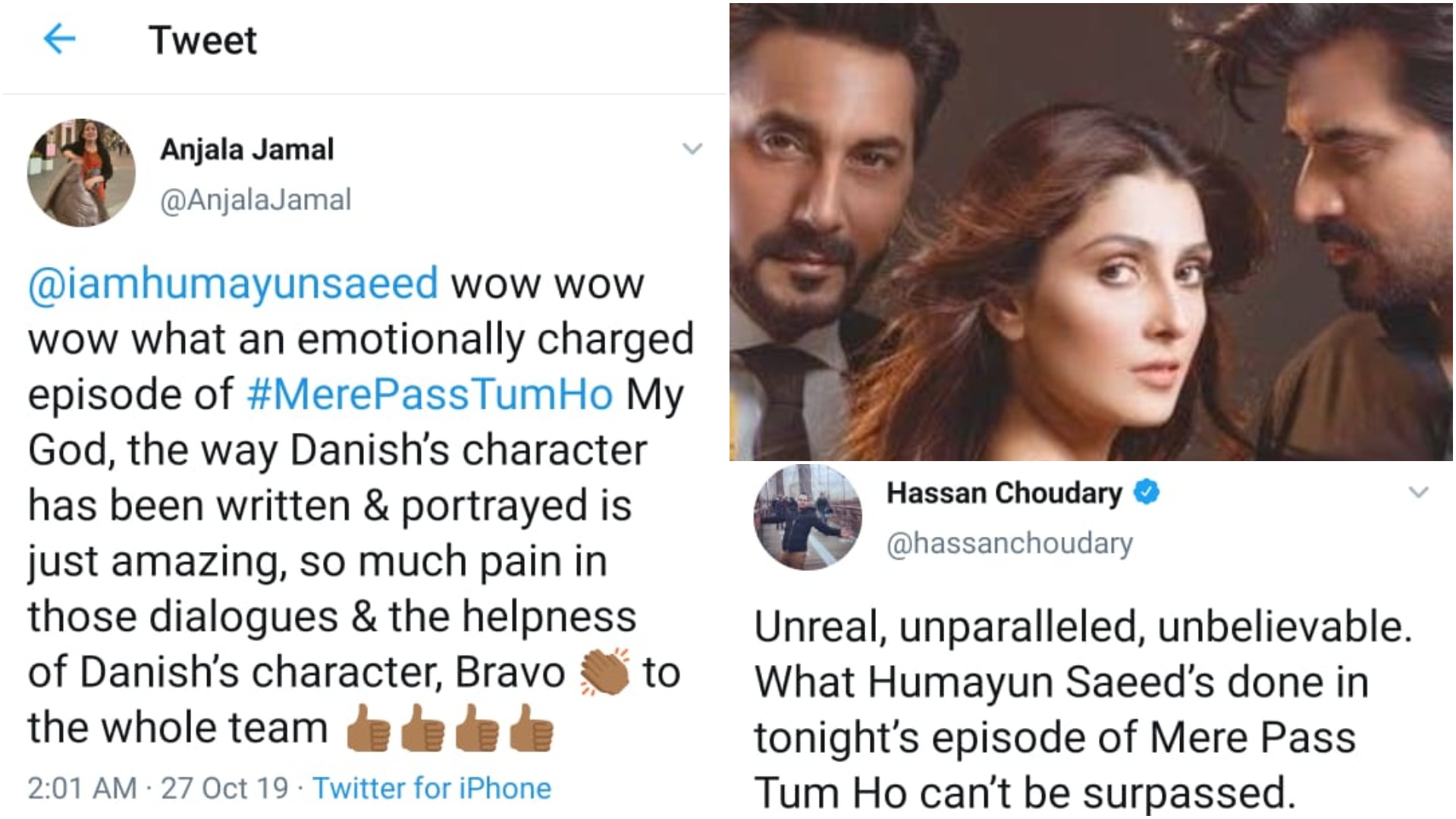Click the Tweet header title
The height and width of the screenshot is (819, 1456).
[x=202, y=39]
